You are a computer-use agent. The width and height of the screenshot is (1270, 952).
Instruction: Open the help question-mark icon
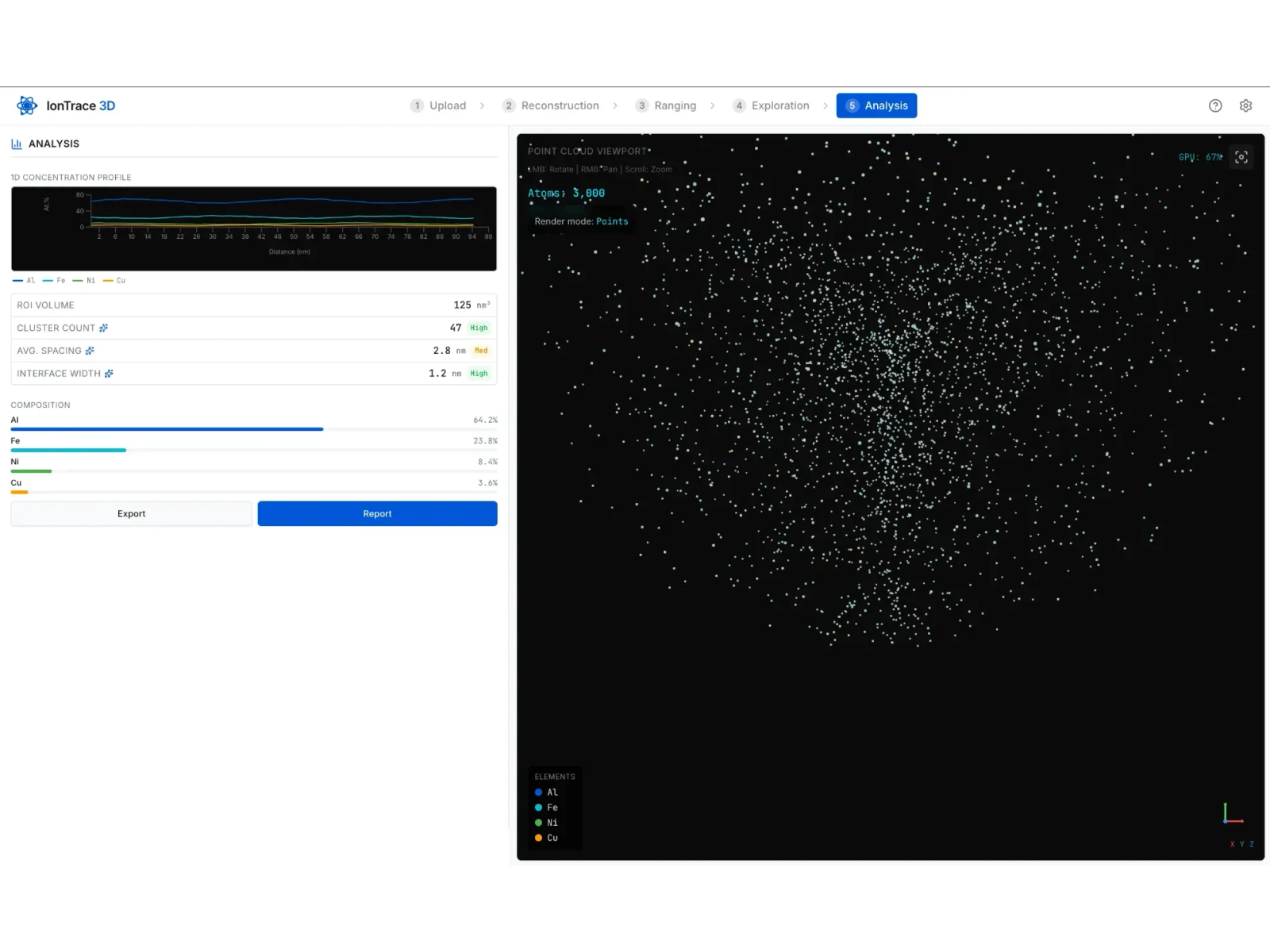1215,106
